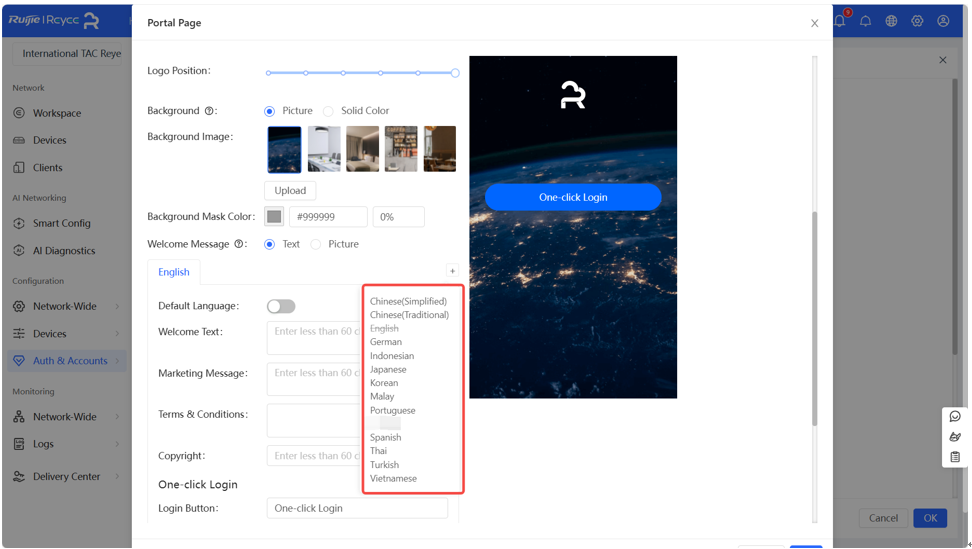Click the Background help question icon

[x=210, y=111]
